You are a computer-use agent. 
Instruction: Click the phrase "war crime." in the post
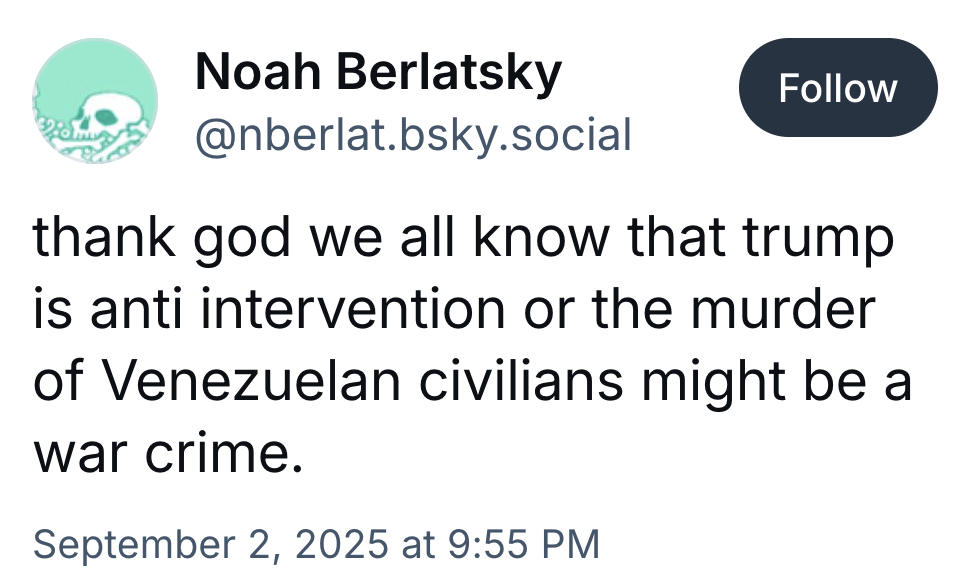[x=167, y=452]
